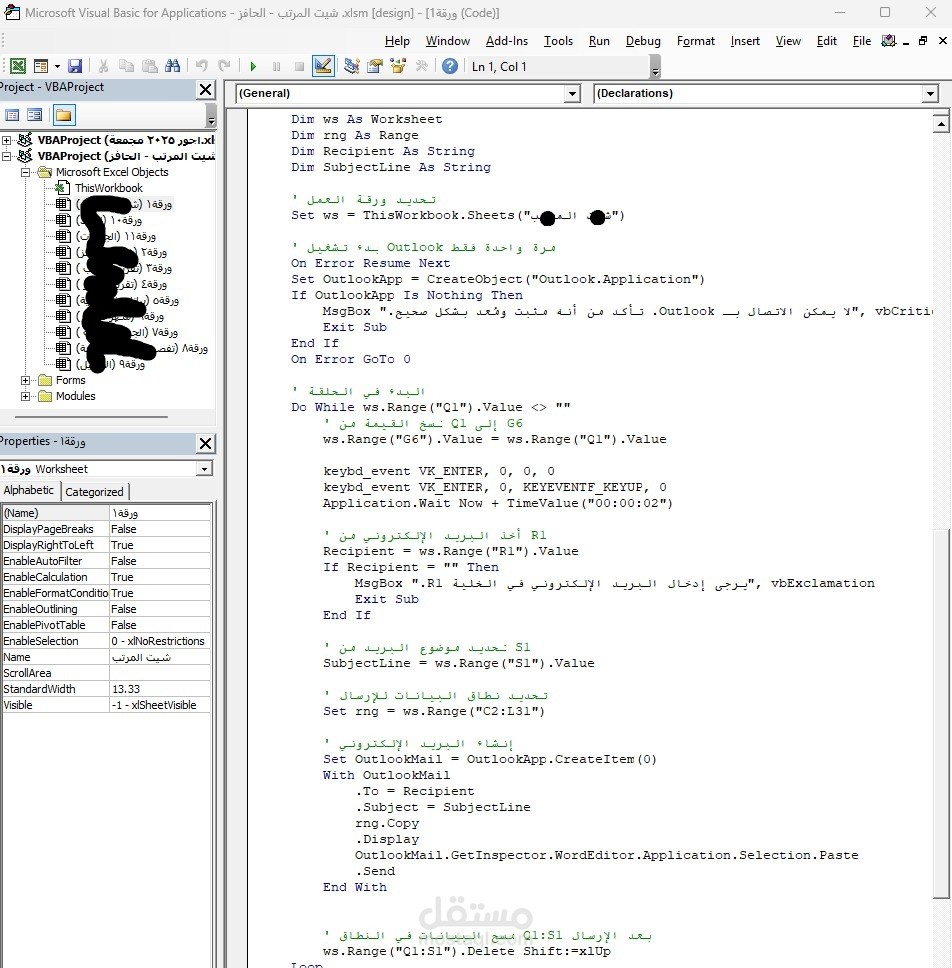Viewport: 952px width, 968px height.
Task: Open the Object Browser icon
Action: (398, 66)
